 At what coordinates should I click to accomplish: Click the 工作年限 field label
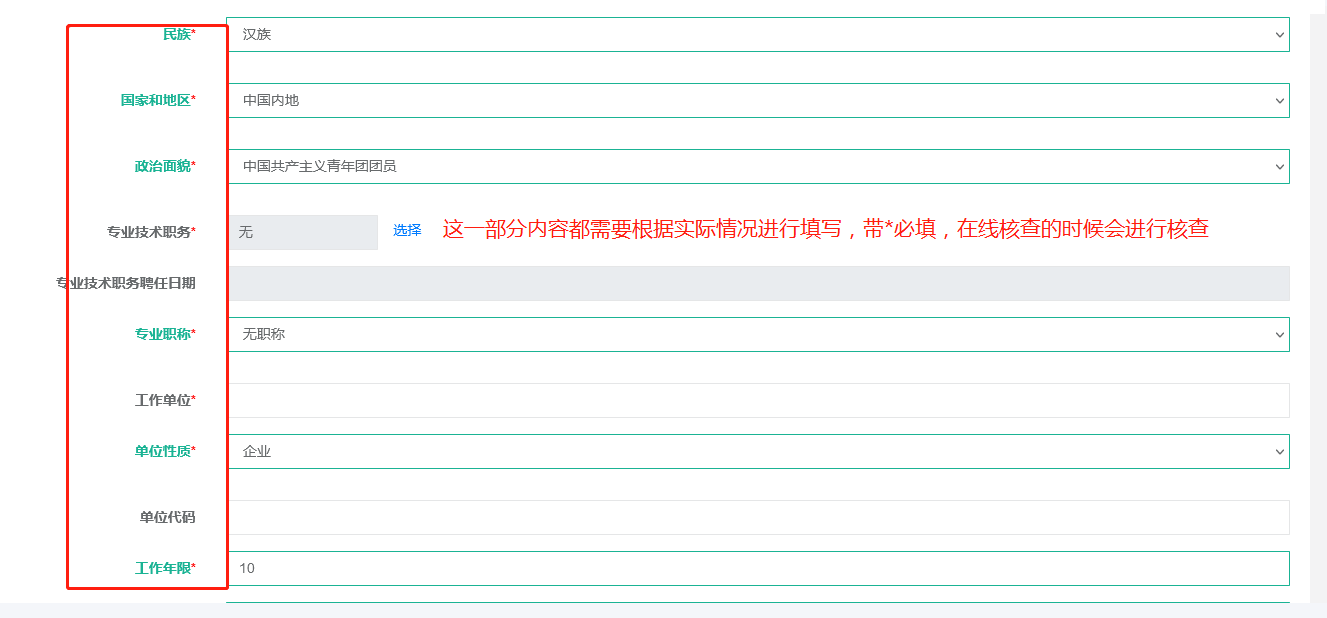(163, 568)
